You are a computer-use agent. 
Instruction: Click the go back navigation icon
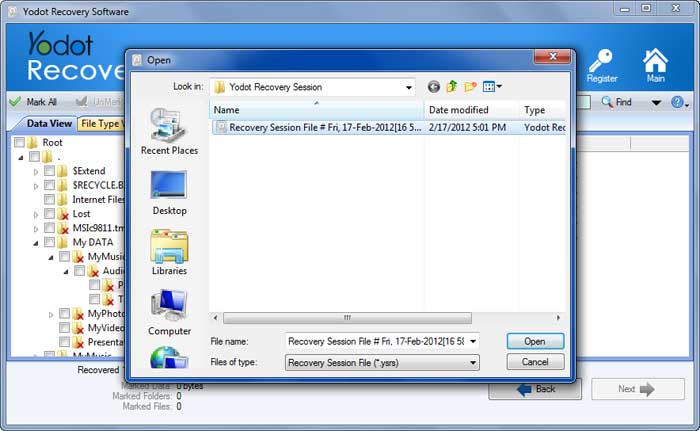433,87
